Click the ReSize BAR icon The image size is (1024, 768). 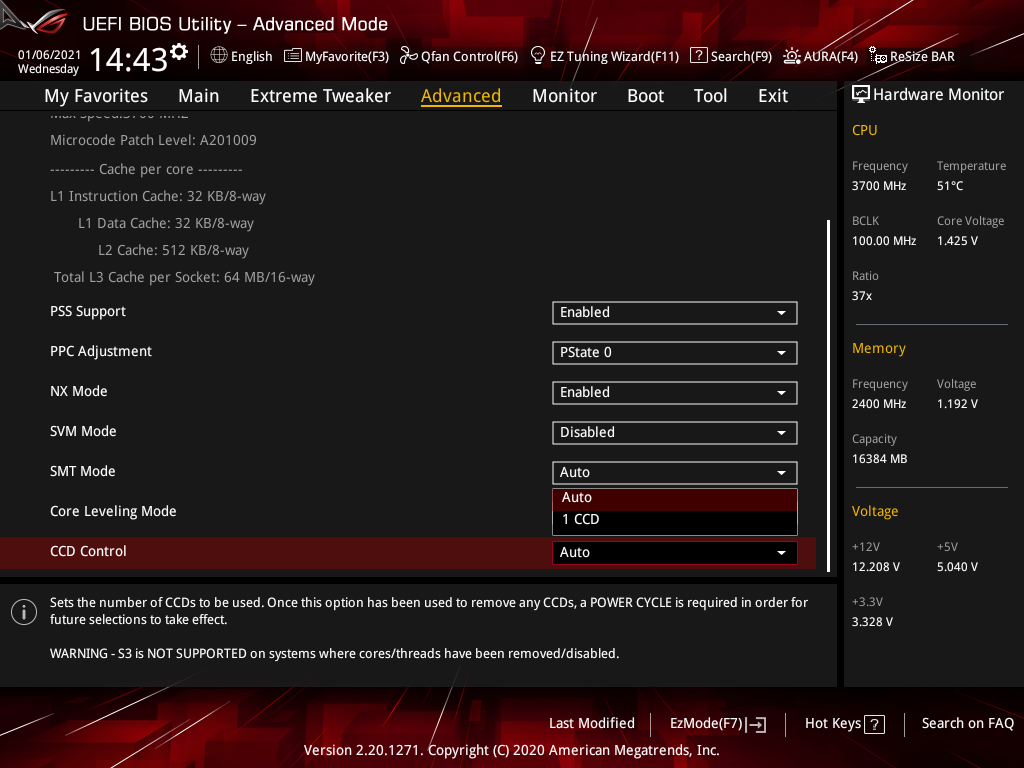[878, 56]
